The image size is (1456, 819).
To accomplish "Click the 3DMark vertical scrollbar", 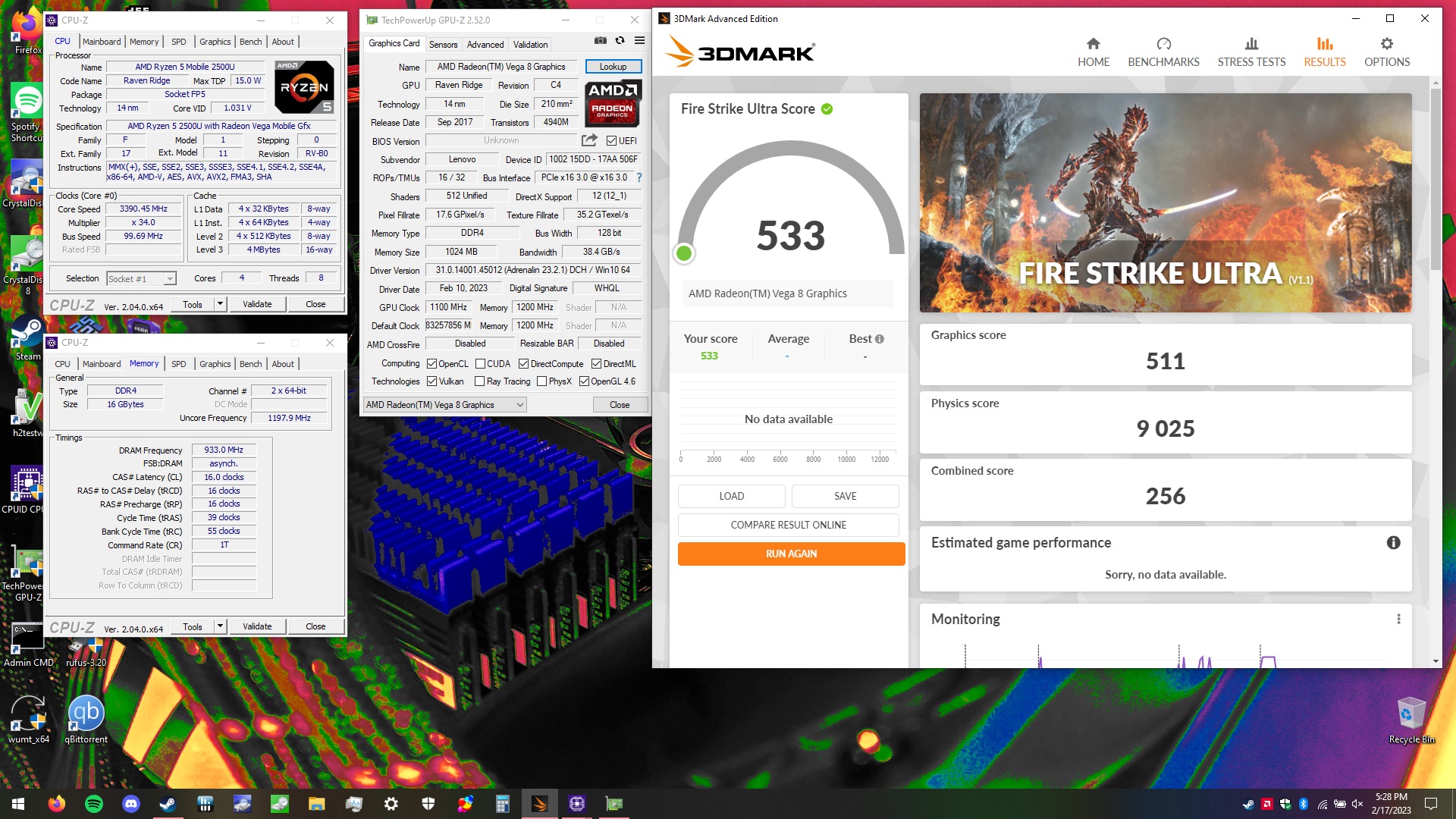I will [x=1436, y=179].
